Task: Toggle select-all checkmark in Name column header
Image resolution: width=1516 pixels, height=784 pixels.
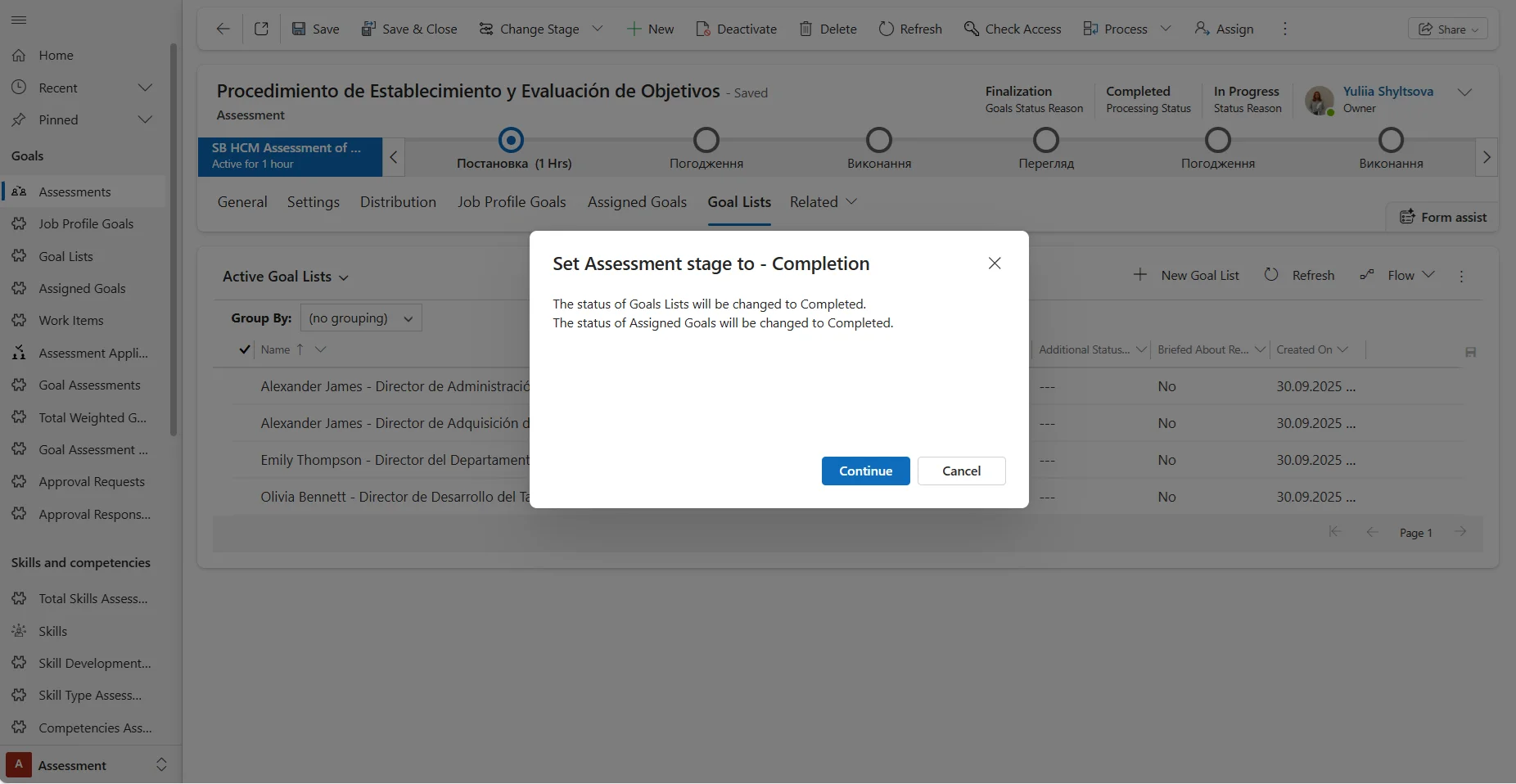Action: [244, 349]
